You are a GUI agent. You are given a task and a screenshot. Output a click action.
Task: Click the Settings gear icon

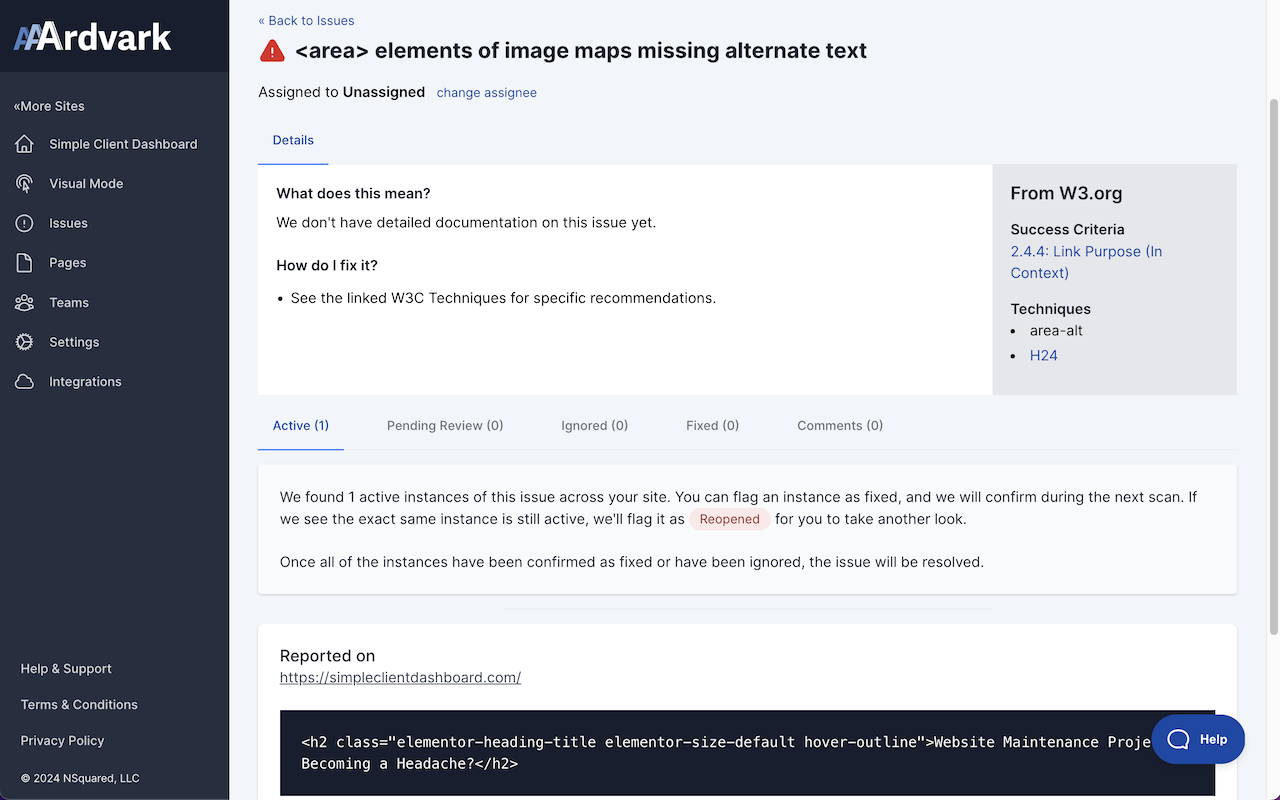pos(25,342)
